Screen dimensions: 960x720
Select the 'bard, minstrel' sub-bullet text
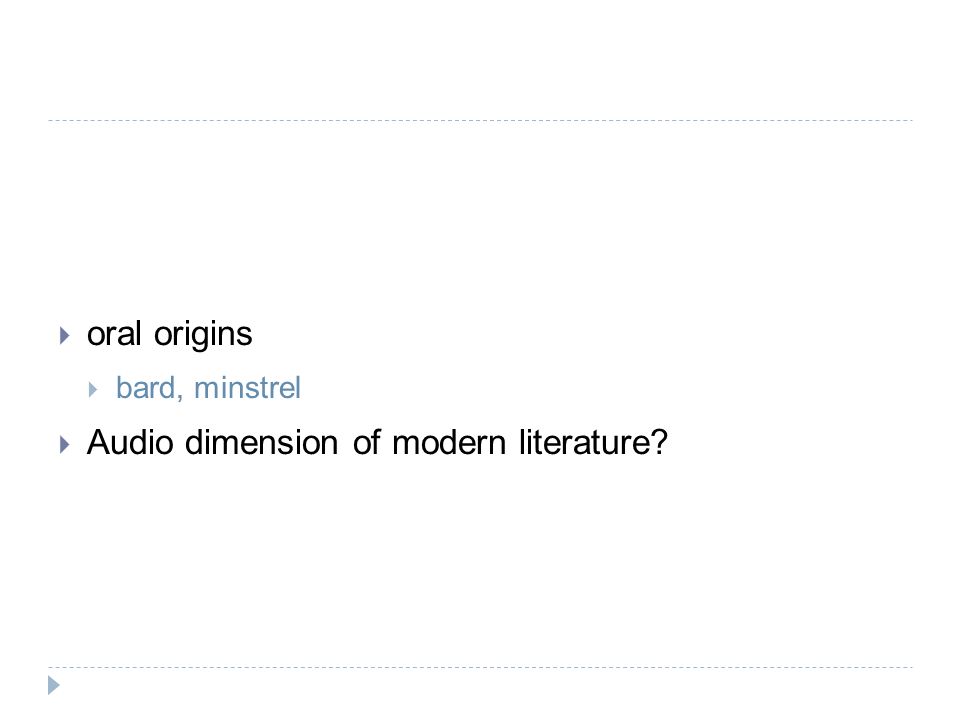(x=208, y=388)
